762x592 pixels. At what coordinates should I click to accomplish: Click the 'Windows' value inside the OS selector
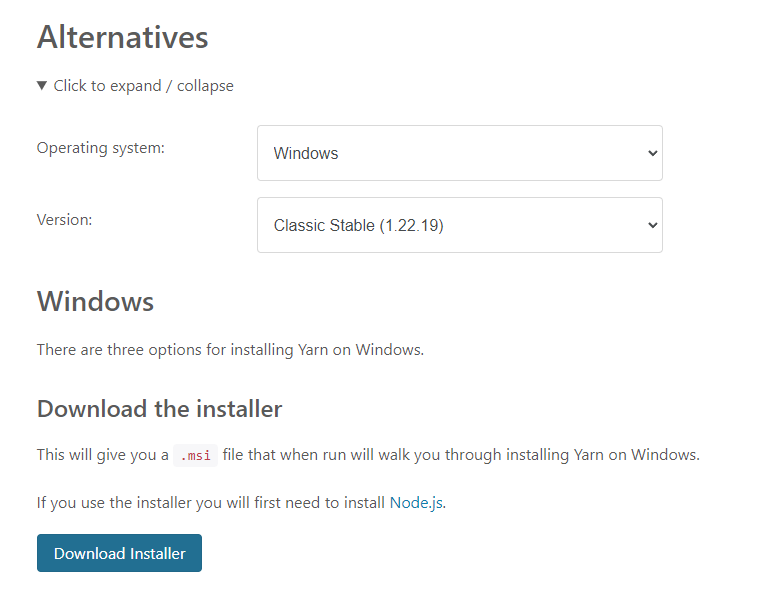[x=306, y=153]
